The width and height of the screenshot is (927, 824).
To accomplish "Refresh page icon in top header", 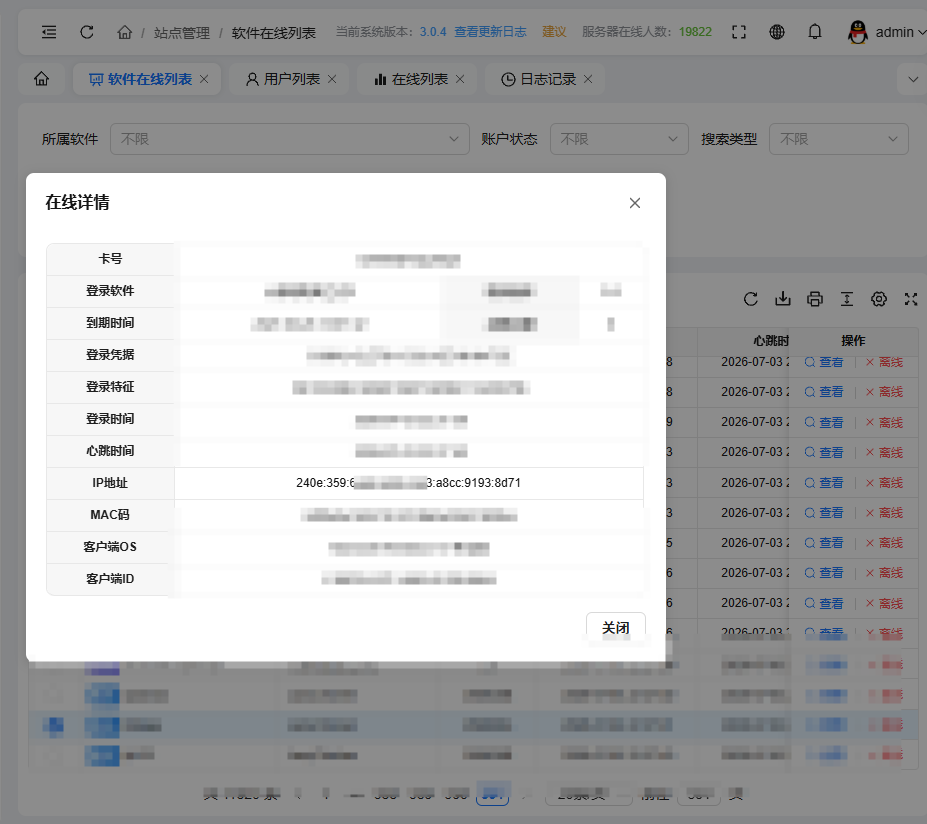I will coord(87,32).
